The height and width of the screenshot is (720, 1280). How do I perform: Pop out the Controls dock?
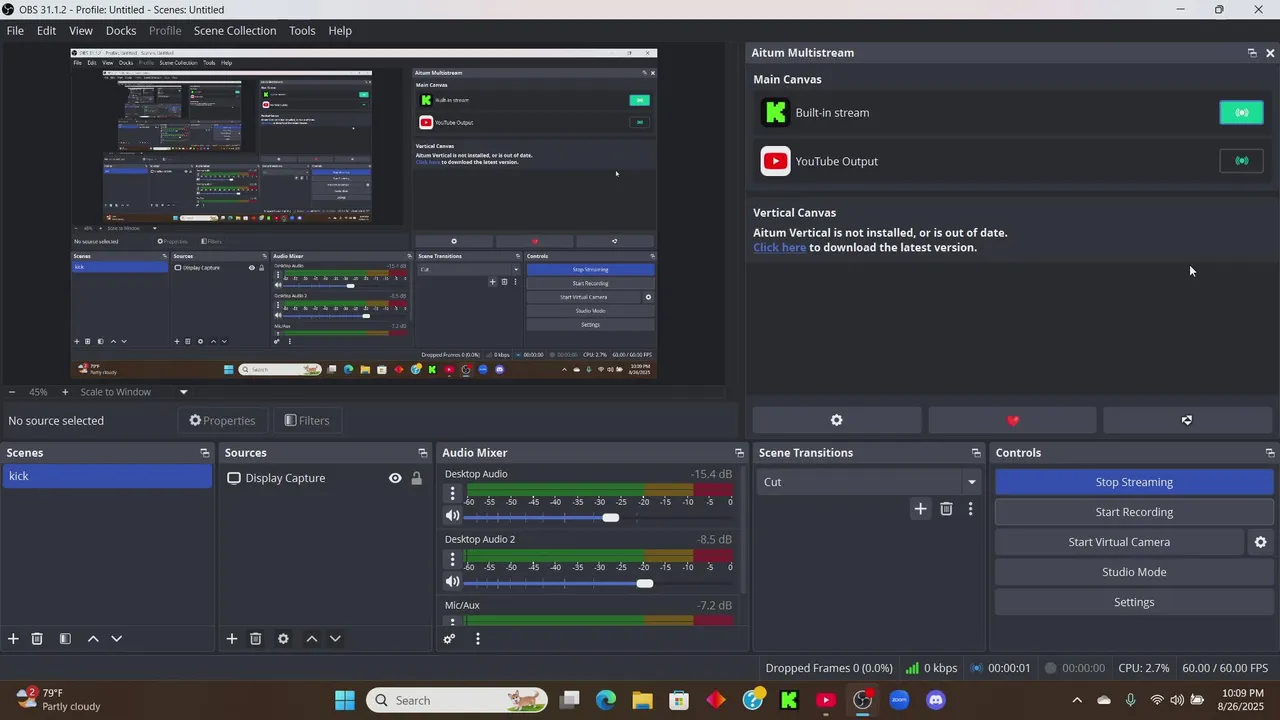pos(1270,453)
